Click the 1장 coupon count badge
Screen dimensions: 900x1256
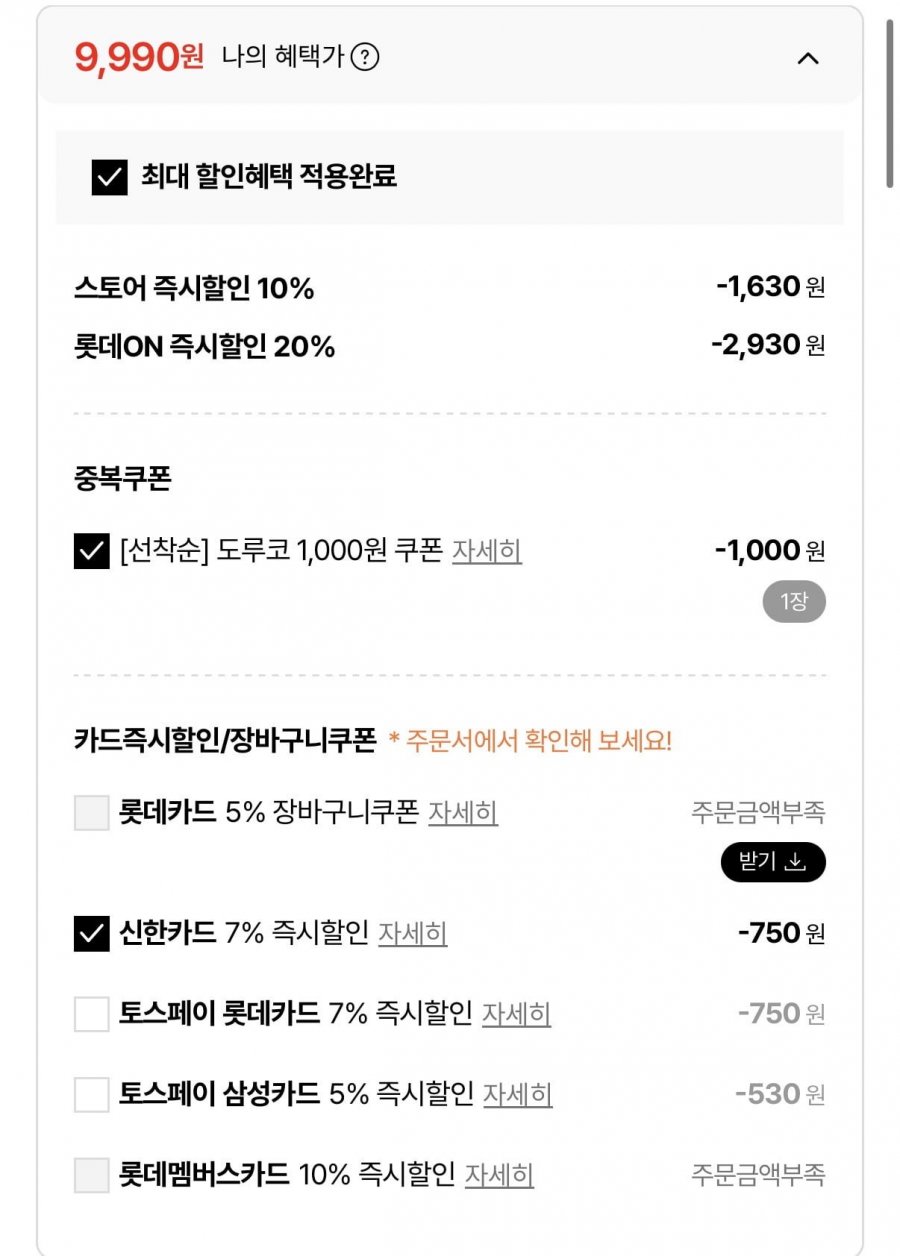point(793,602)
